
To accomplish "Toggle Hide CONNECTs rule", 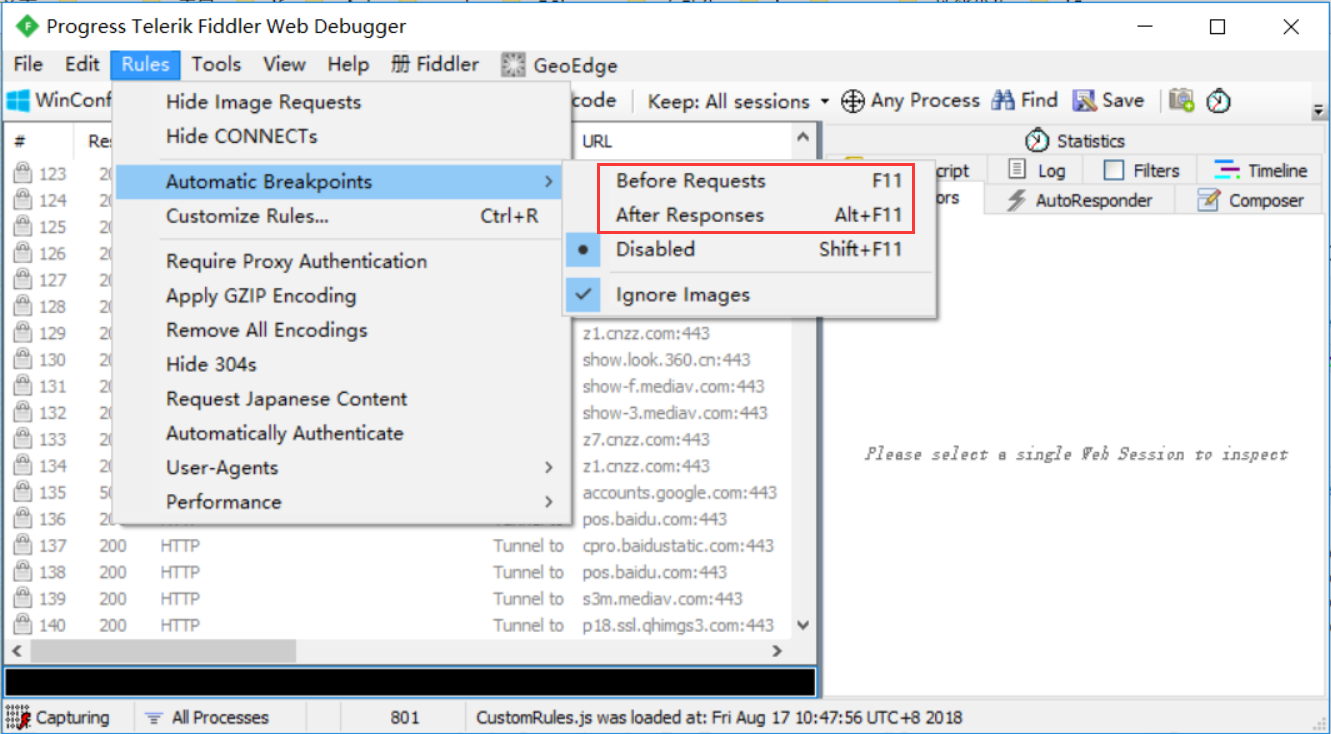I will [342, 136].
